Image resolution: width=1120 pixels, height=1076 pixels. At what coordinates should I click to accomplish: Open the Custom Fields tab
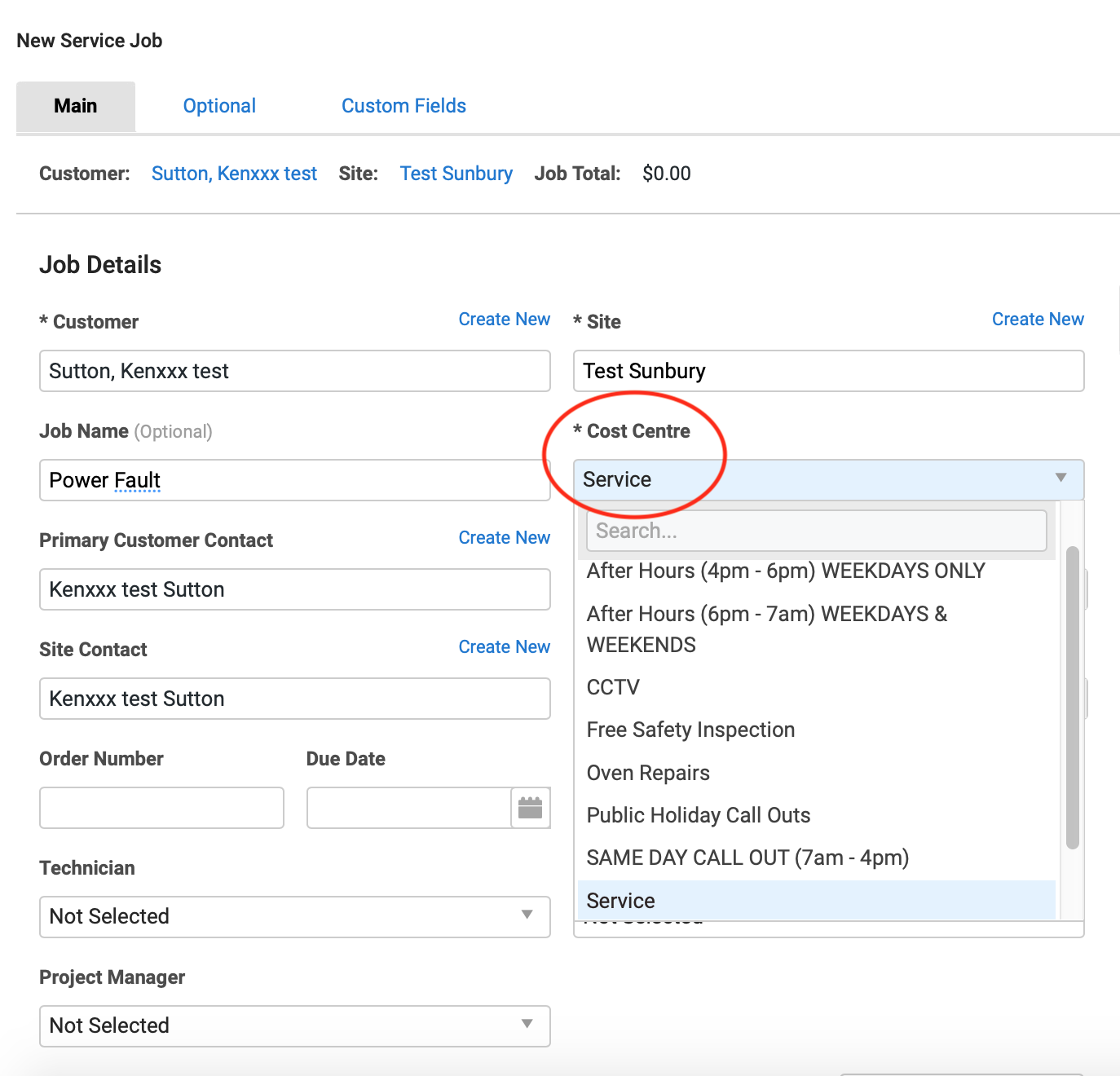[403, 106]
